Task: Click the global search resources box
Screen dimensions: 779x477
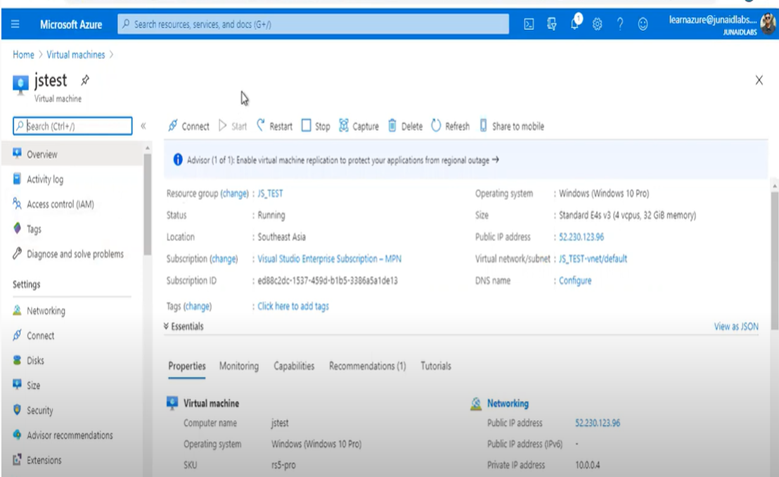Action: coord(313,24)
